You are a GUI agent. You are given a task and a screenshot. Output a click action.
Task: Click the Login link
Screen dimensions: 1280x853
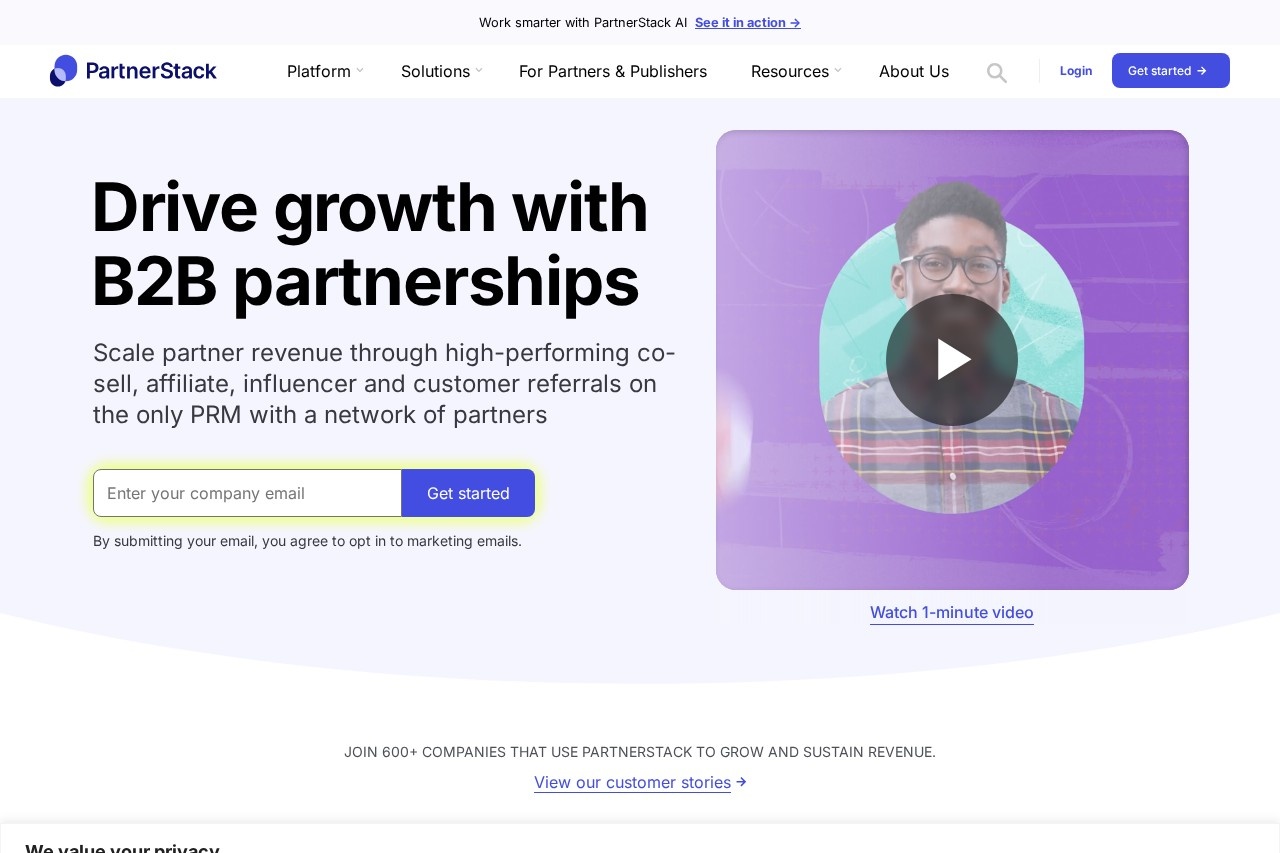1076,71
